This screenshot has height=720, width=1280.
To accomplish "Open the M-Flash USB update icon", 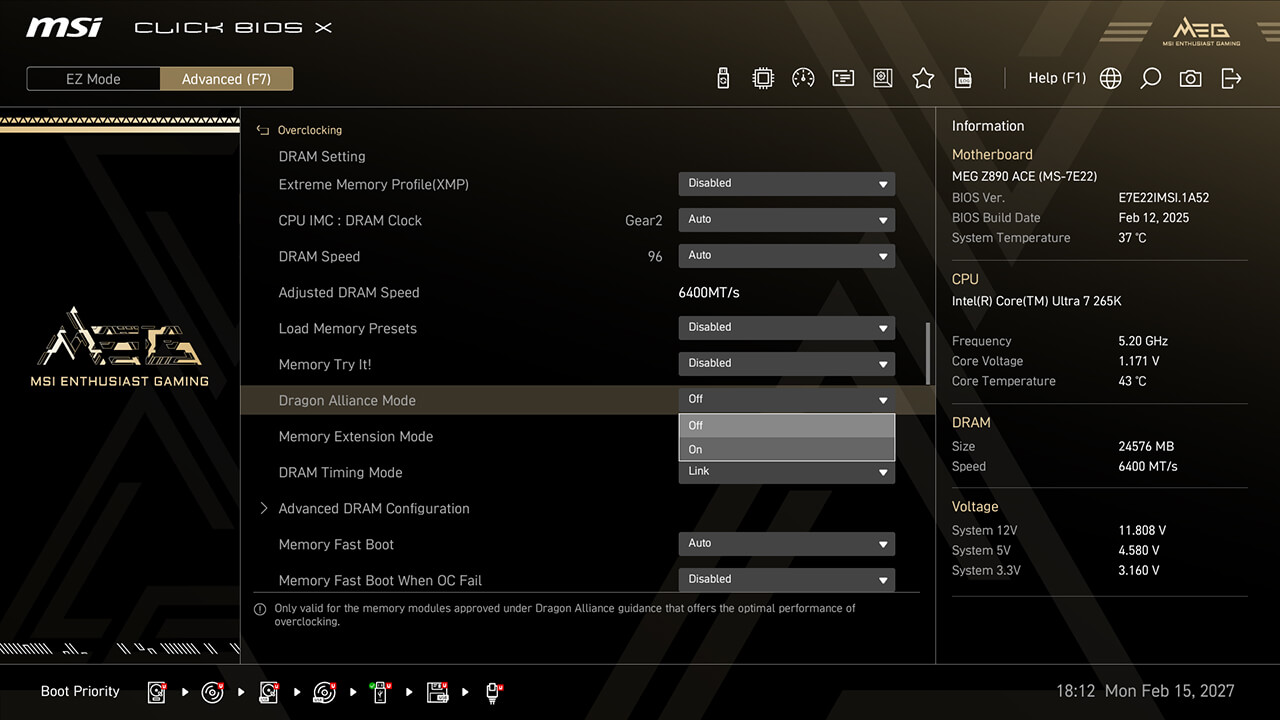I will point(723,78).
